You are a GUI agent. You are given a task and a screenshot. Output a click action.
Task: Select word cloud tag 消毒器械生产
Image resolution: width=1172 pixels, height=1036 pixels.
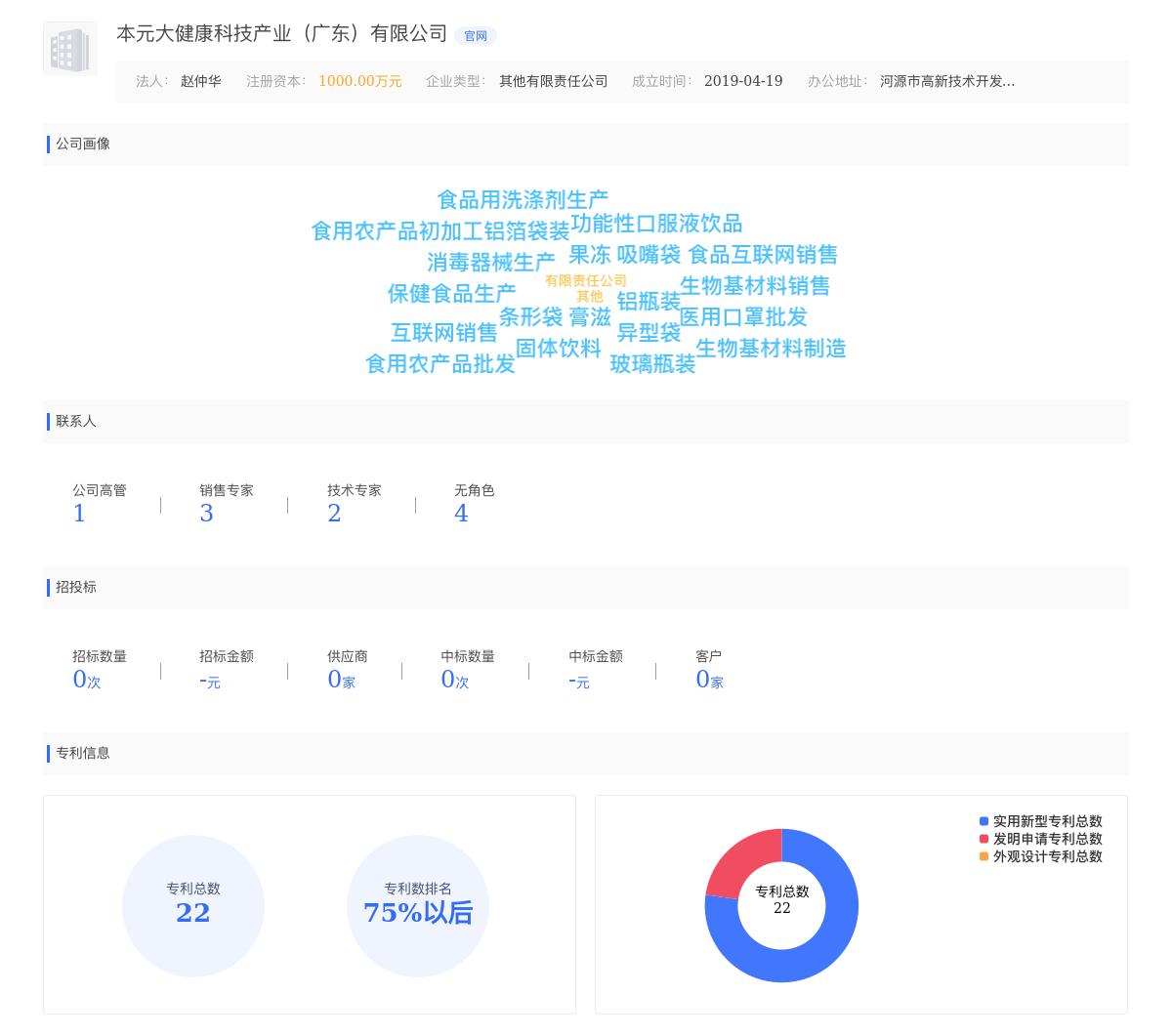[x=491, y=263]
